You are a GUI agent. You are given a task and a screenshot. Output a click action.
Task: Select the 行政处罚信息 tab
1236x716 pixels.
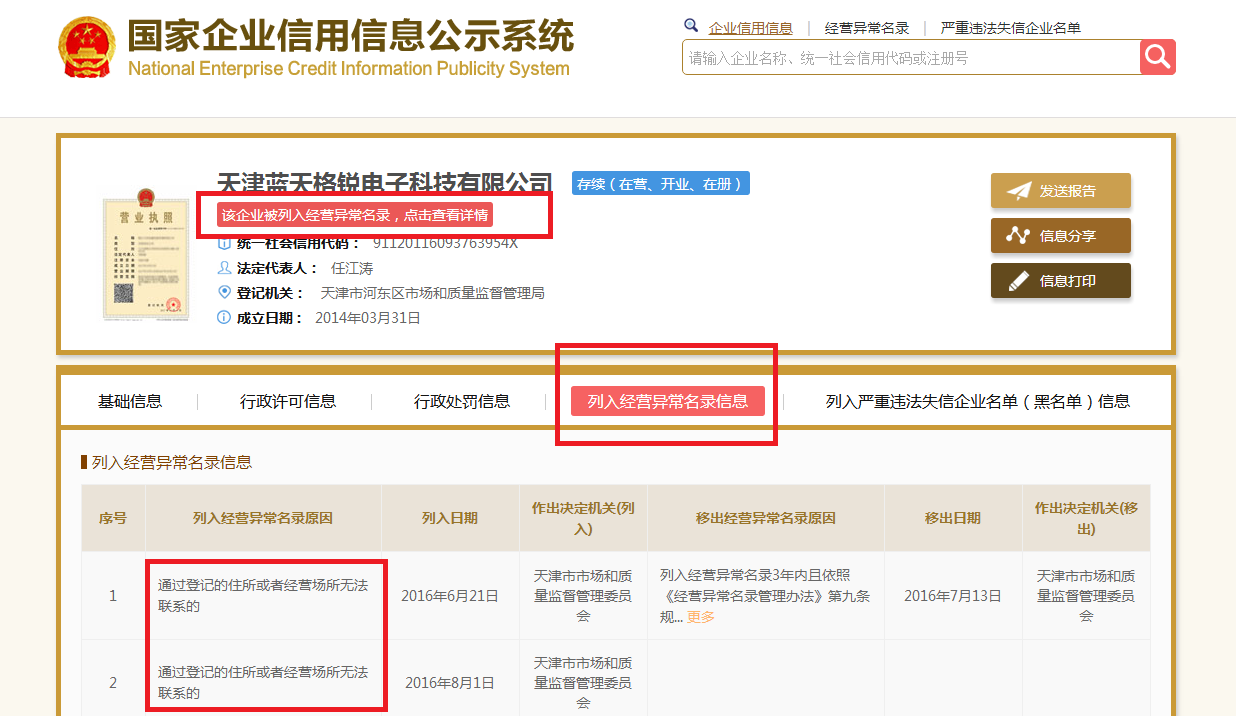click(x=464, y=400)
